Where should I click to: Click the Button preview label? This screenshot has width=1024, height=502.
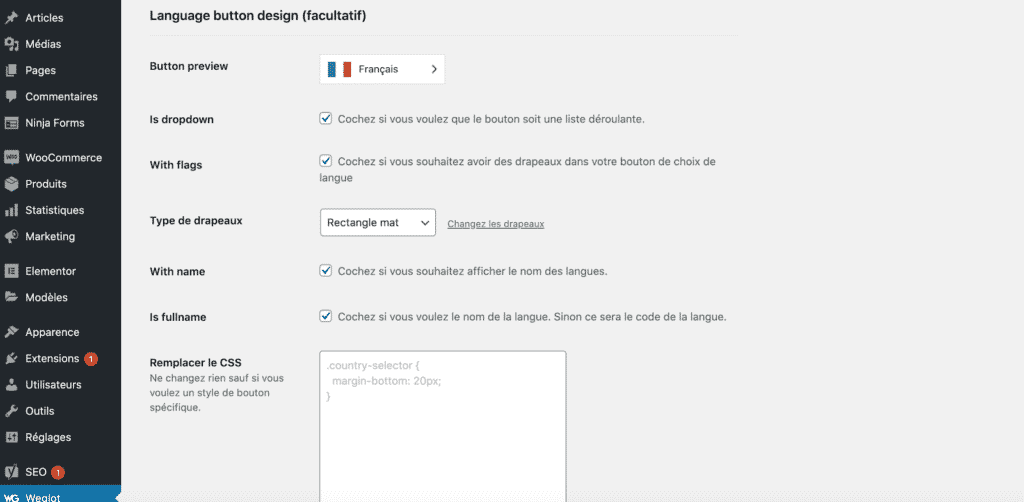point(189,66)
